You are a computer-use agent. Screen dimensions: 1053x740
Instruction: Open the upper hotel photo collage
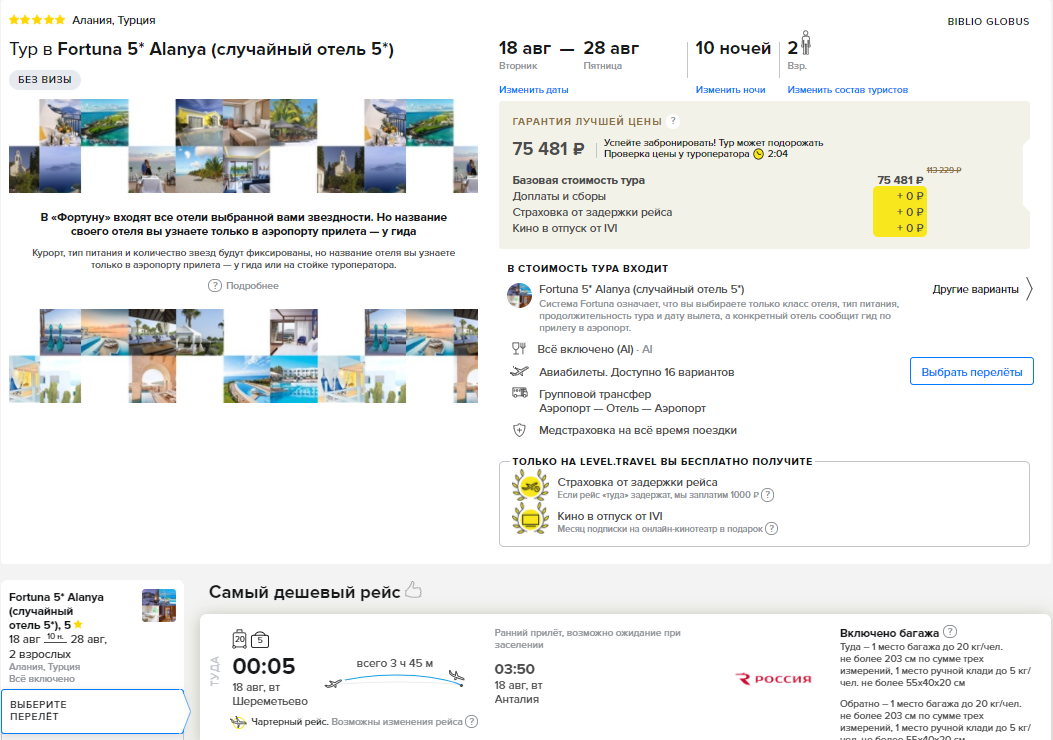pos(243,146)
